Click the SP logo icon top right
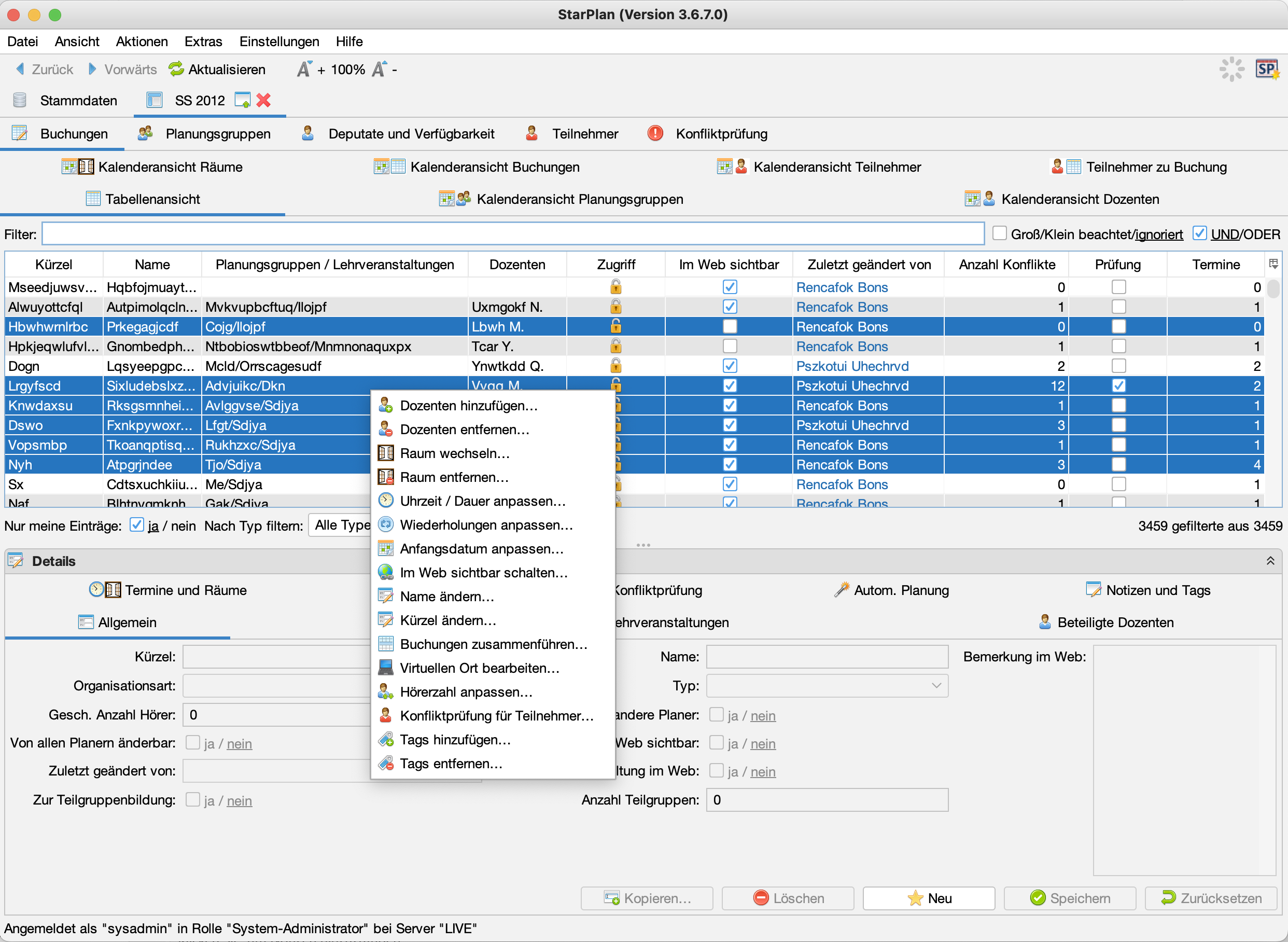This screenshot has width=1288, height=942. (x=1267, y=69)
